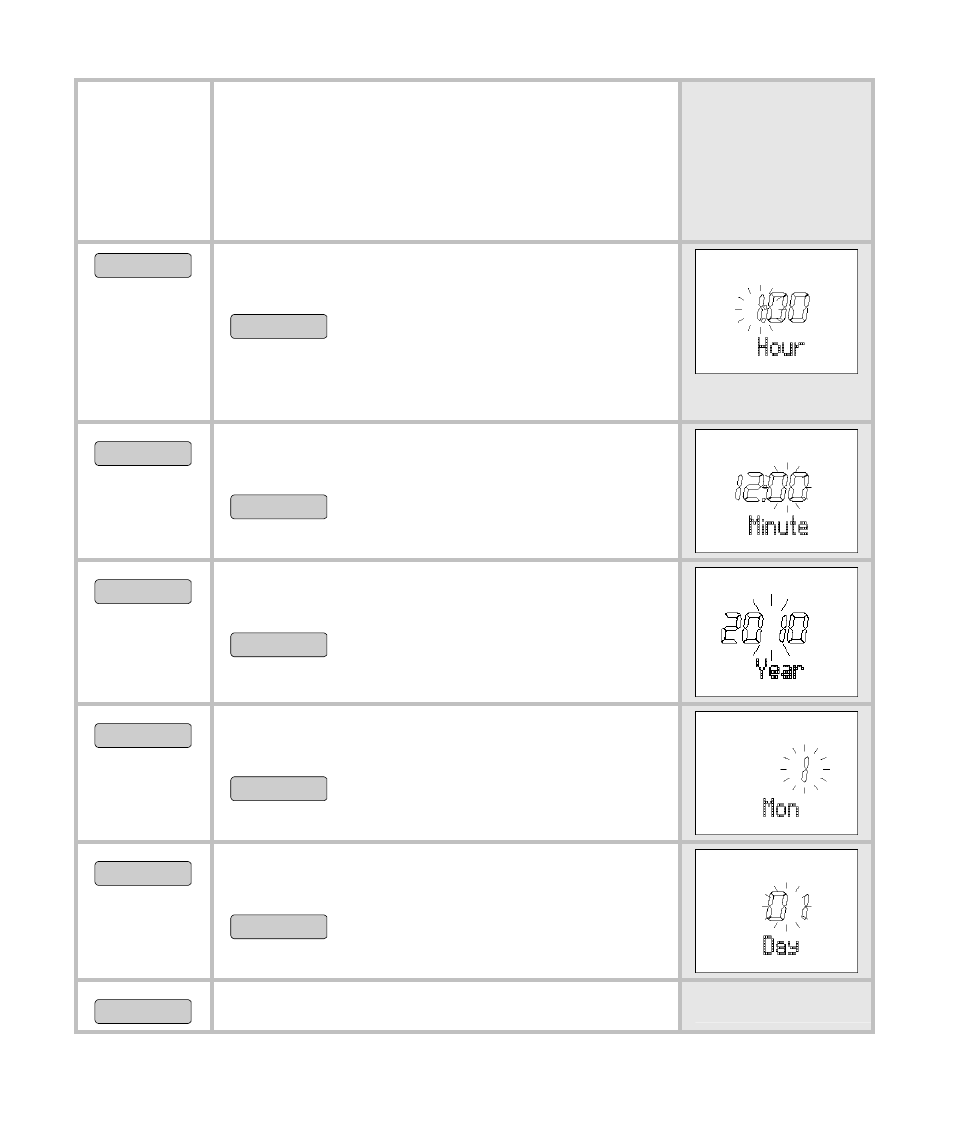
Task: Click the middle-cell gray button in the Minute row
Action: [x=279, y=507]
